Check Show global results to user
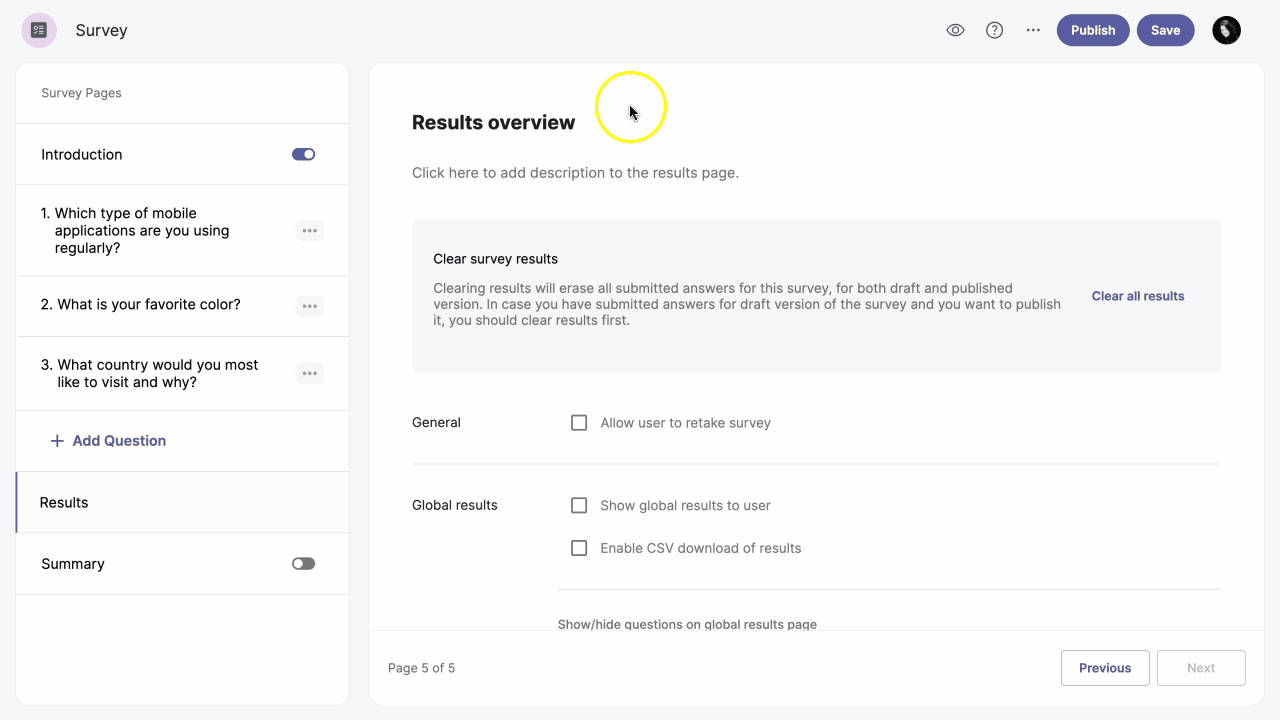This screenshot has width=1280, height=720. [x=579, y=506]
